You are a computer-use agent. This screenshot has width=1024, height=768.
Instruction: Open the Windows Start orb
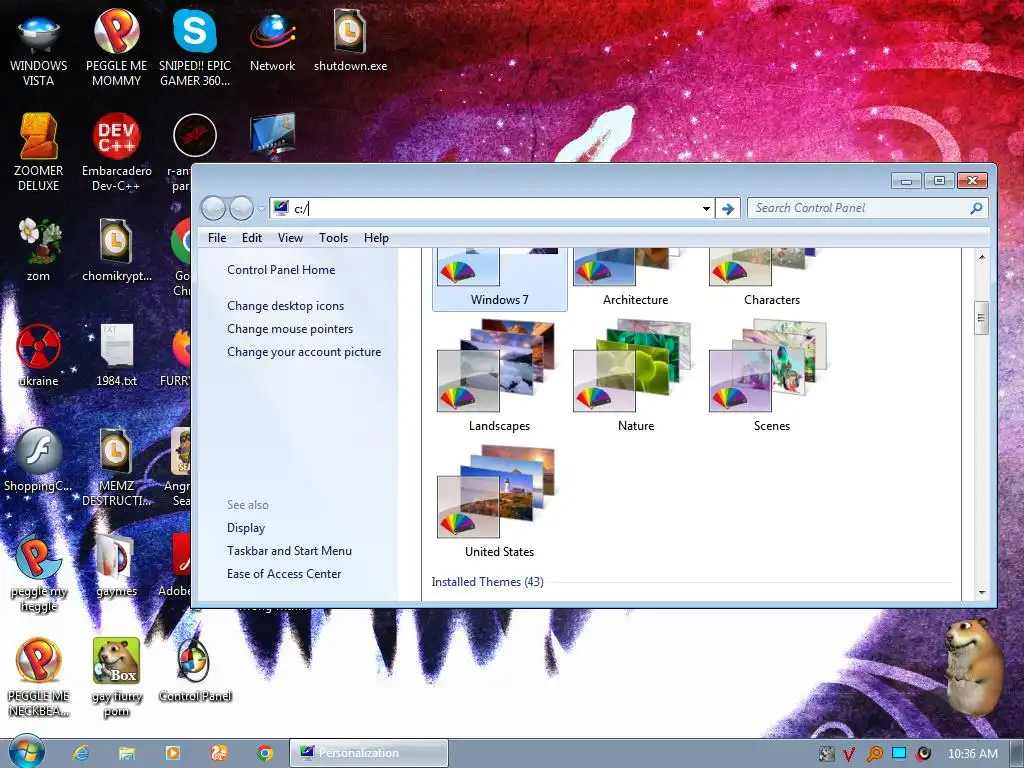pos(25,752)
